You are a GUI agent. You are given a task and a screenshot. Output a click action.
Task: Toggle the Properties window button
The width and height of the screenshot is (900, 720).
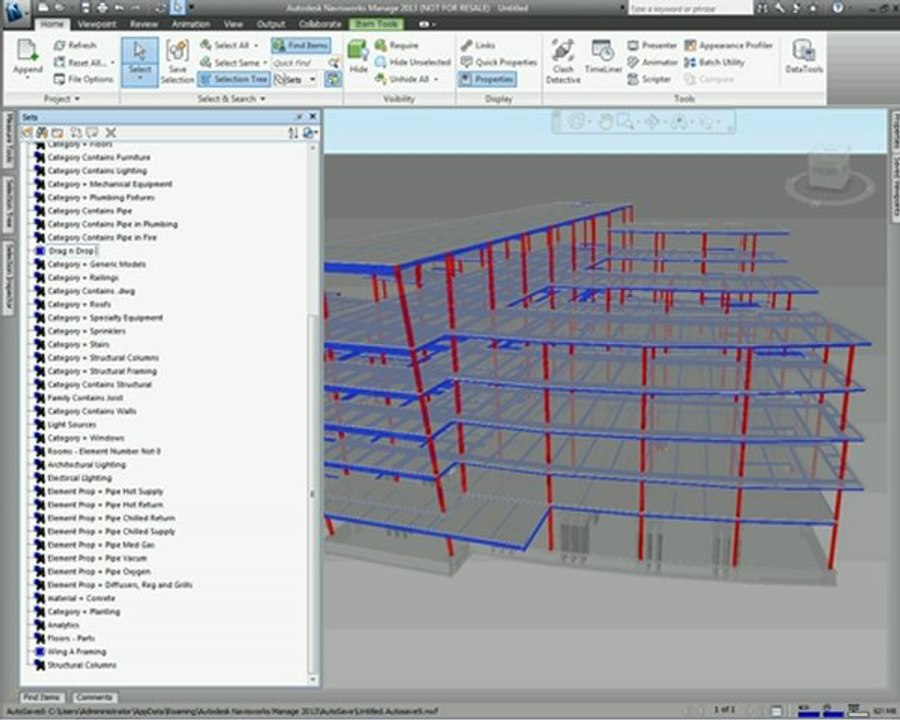[x=487, y=79]
